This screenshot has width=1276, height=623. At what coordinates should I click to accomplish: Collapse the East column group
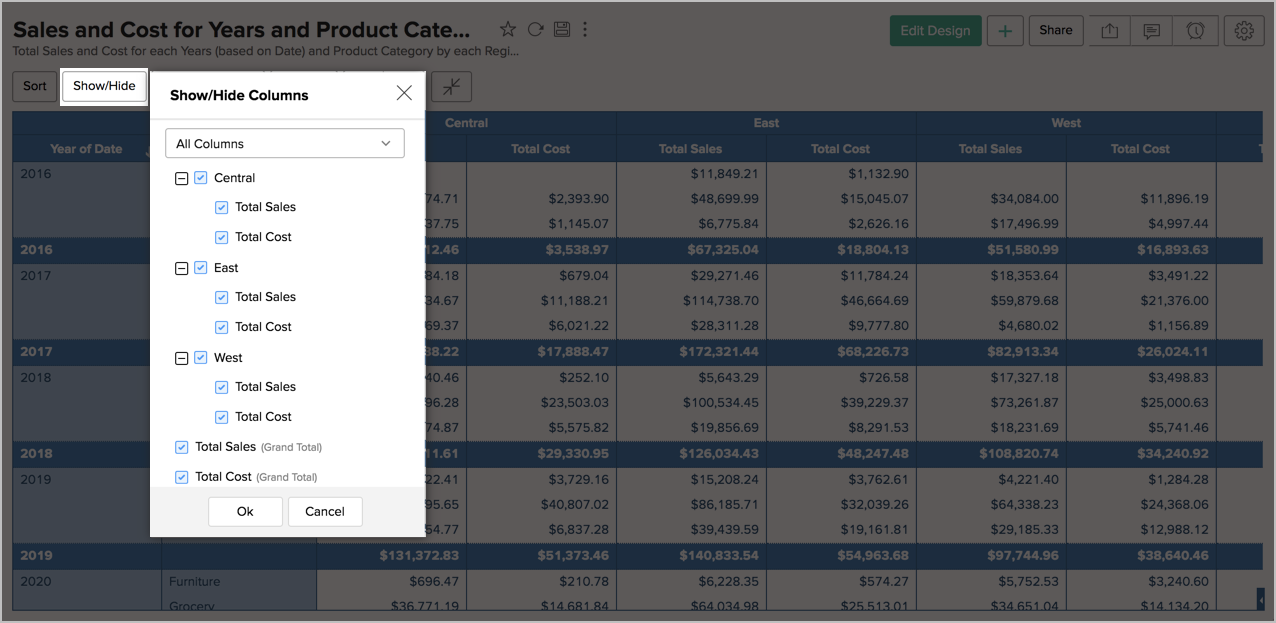(x=181, y=267)
